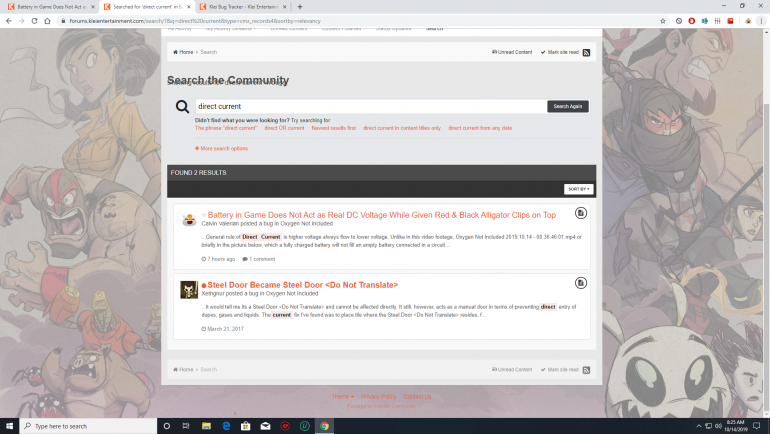Click the 'March 21, 2017' date
The height and width of the screenshot is (434, 770).
point(222,329)
